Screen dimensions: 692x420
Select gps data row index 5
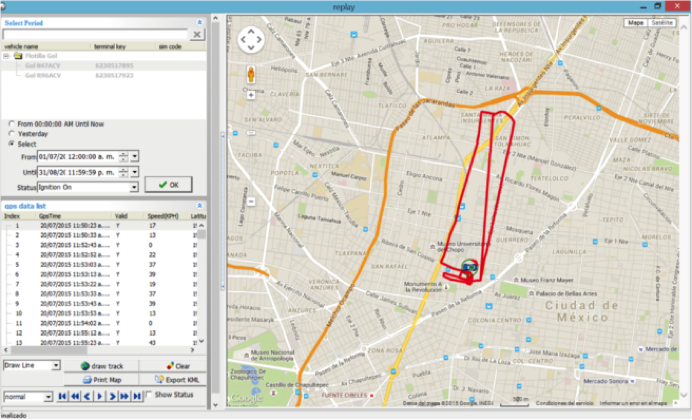(99, 265)
